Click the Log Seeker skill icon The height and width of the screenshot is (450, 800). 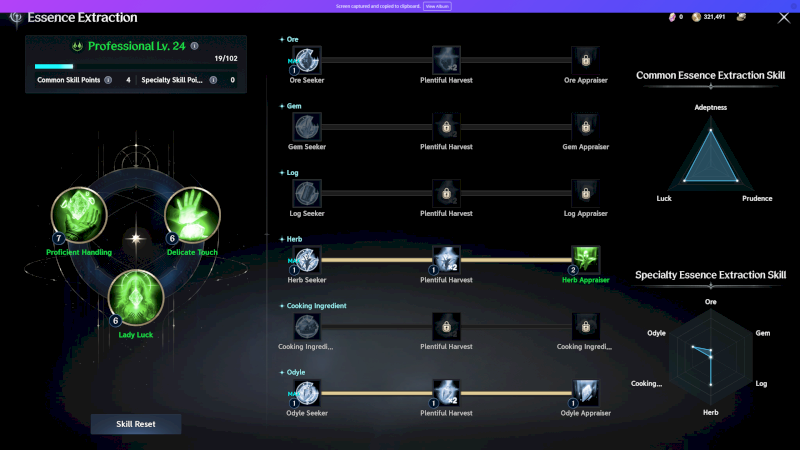tap(306, 193)
